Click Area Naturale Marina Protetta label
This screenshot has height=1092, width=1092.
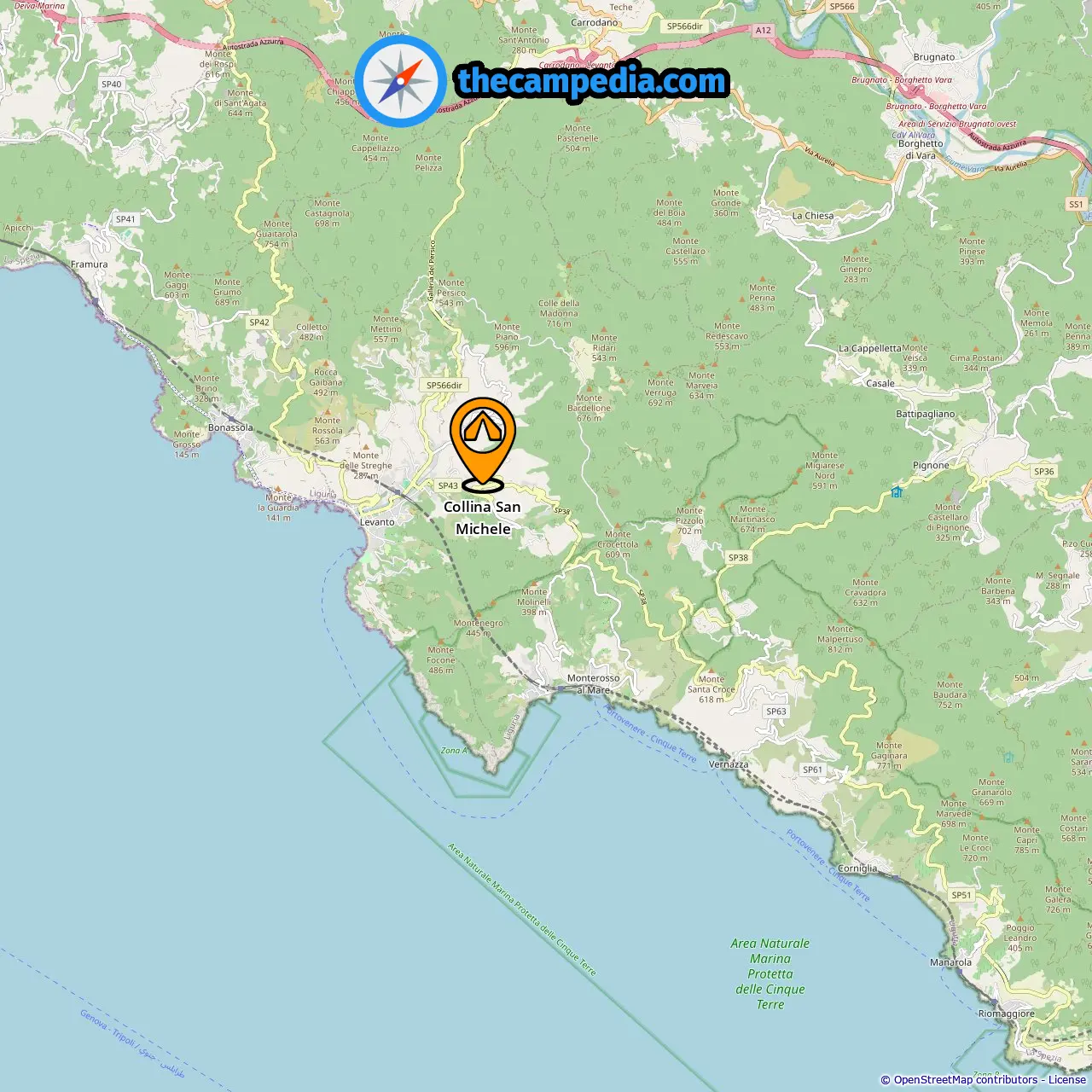coord(770,973)
